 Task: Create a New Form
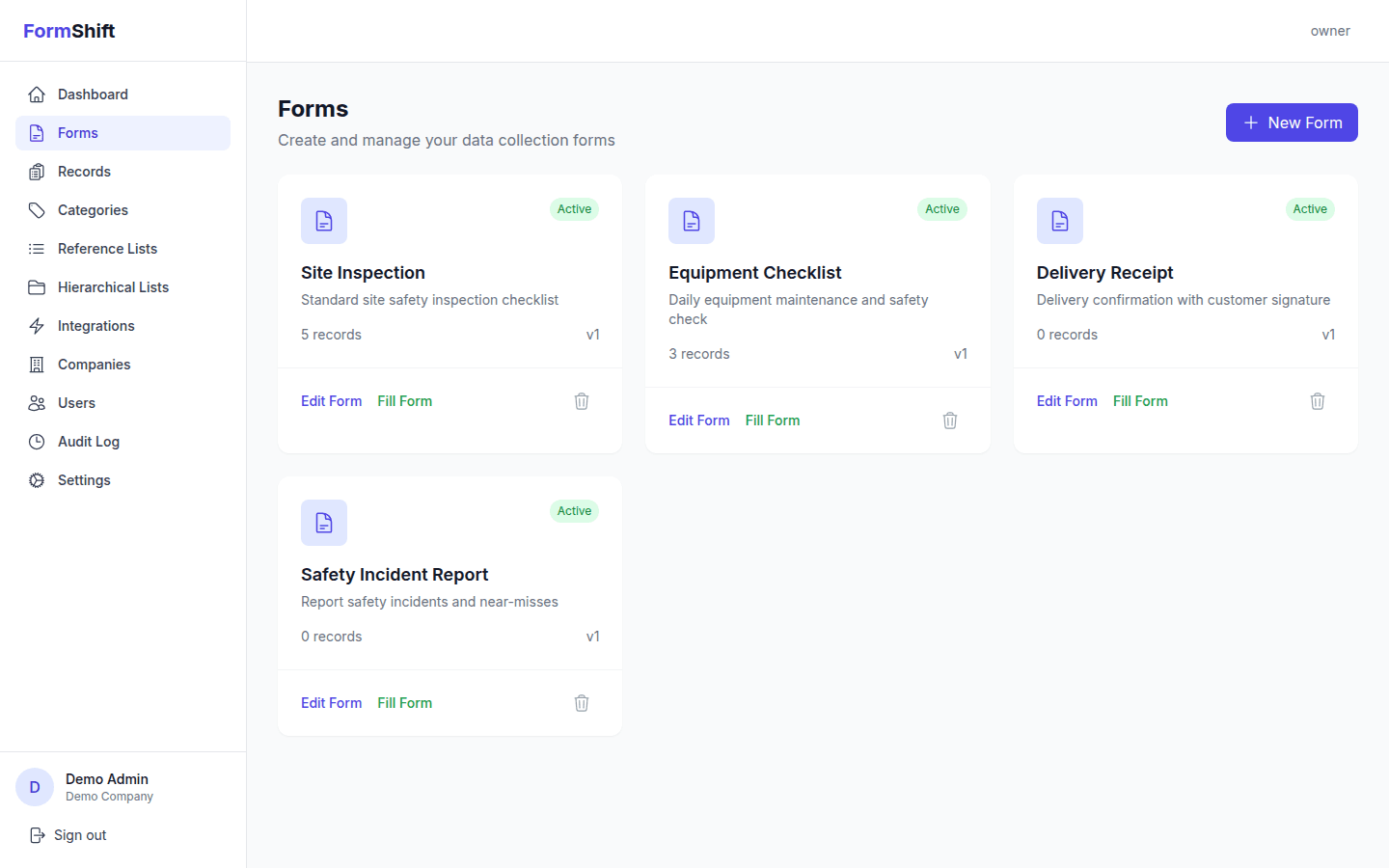1291,122
